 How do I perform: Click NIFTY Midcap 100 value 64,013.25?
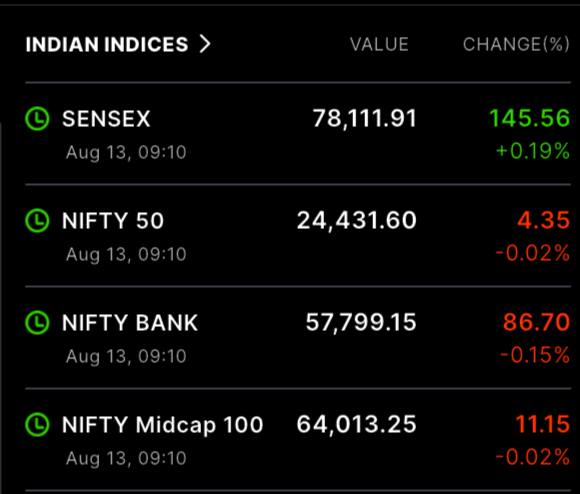point(357,424)
